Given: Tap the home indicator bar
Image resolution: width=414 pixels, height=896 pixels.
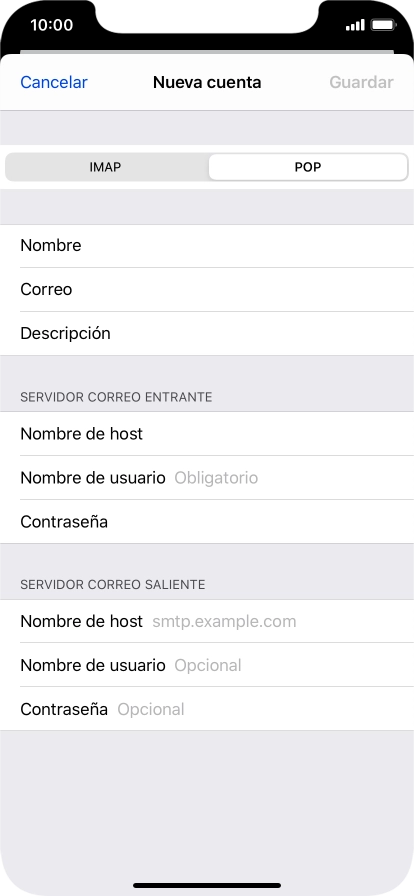Looking at the screenshot, I should click(207, 885).
